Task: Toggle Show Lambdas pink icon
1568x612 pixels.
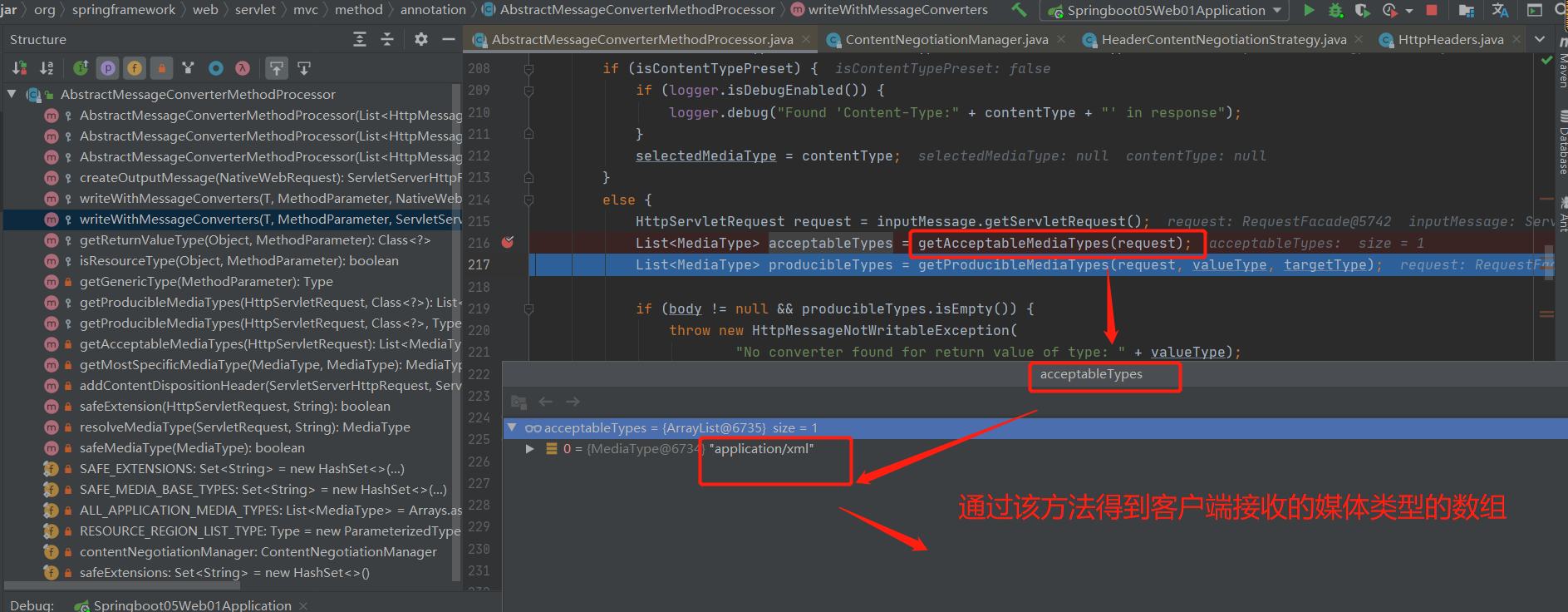Action: (243, 68)
